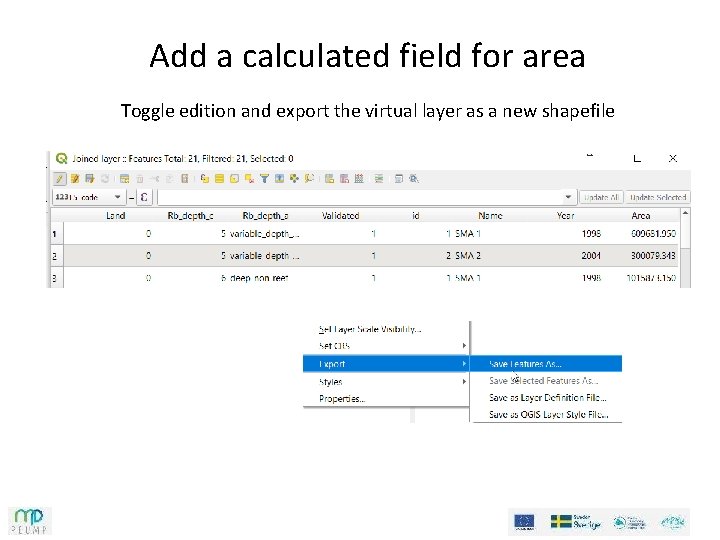Click the Add feature icon

click(124, 179)
